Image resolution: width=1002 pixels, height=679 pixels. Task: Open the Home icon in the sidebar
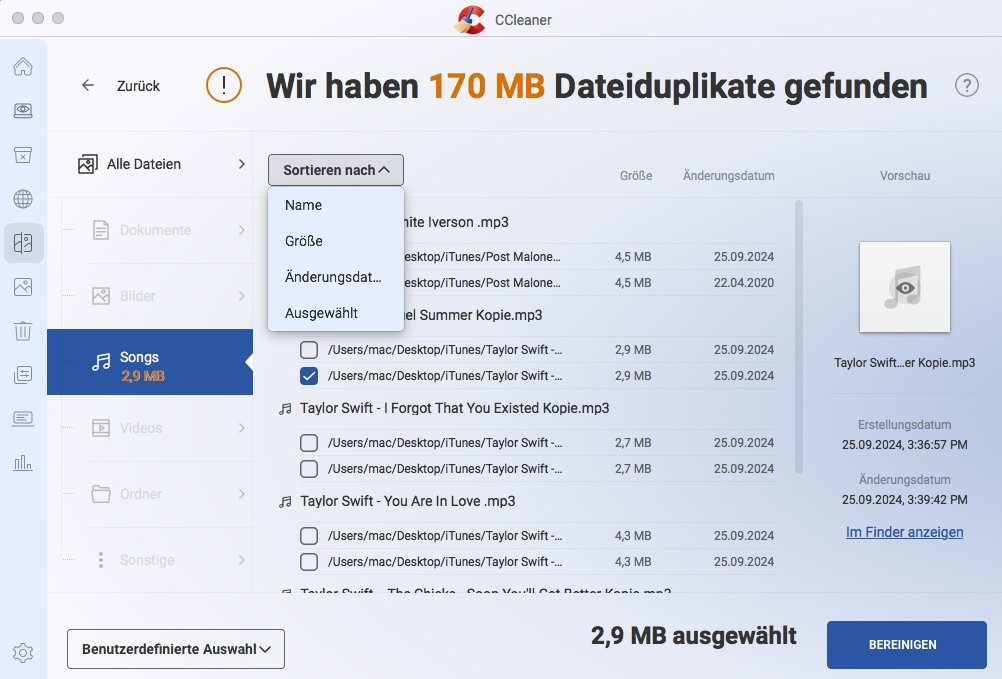tap(23, 66)
